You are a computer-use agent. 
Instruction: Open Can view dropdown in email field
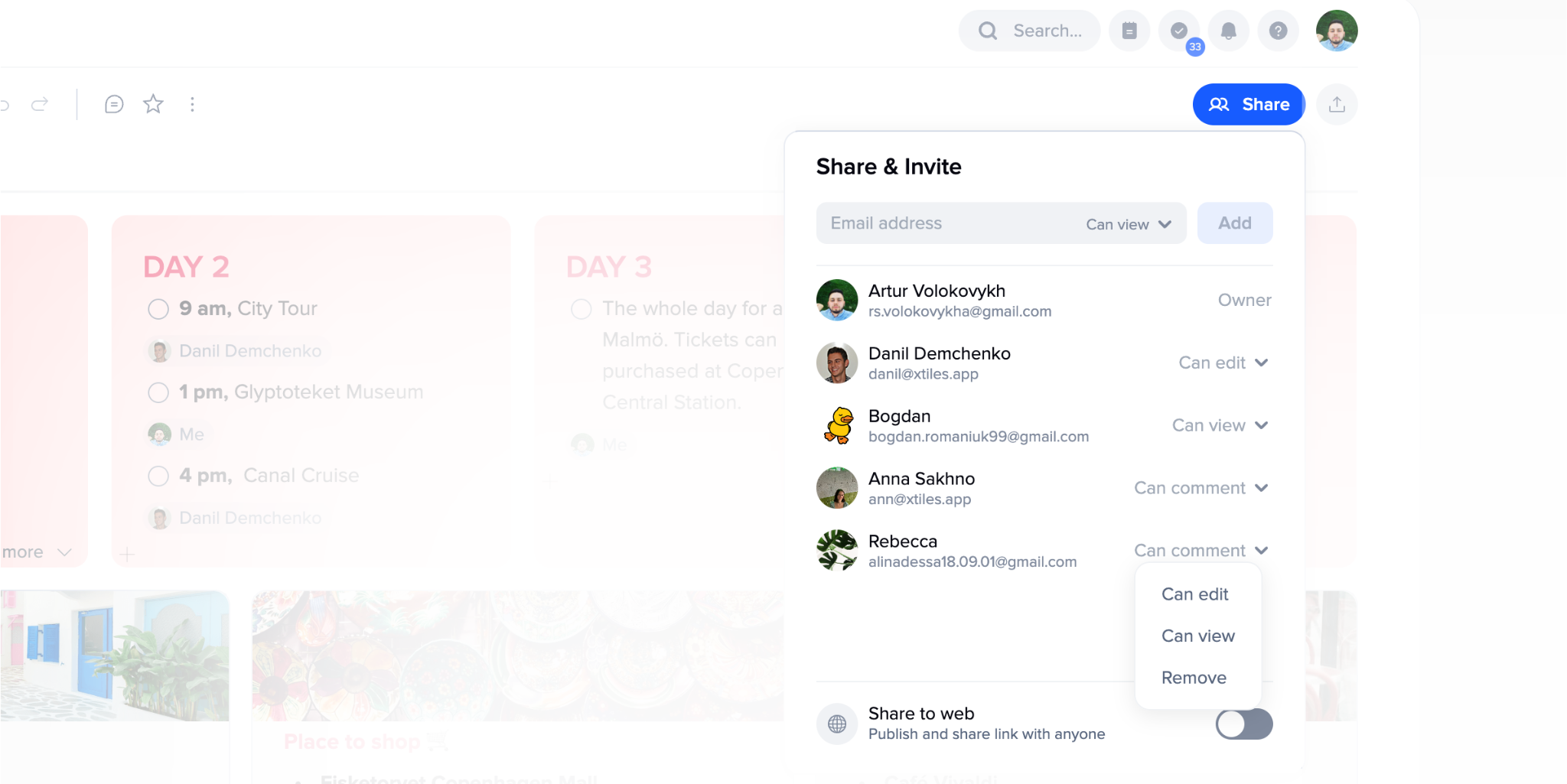[1129, 224]
